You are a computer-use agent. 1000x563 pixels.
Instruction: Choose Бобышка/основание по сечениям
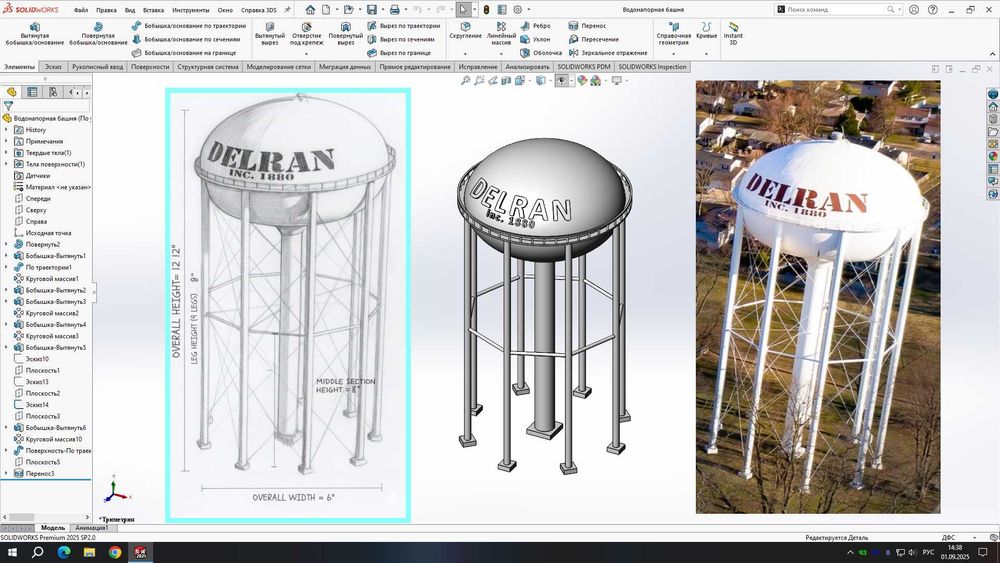[186, 40]
